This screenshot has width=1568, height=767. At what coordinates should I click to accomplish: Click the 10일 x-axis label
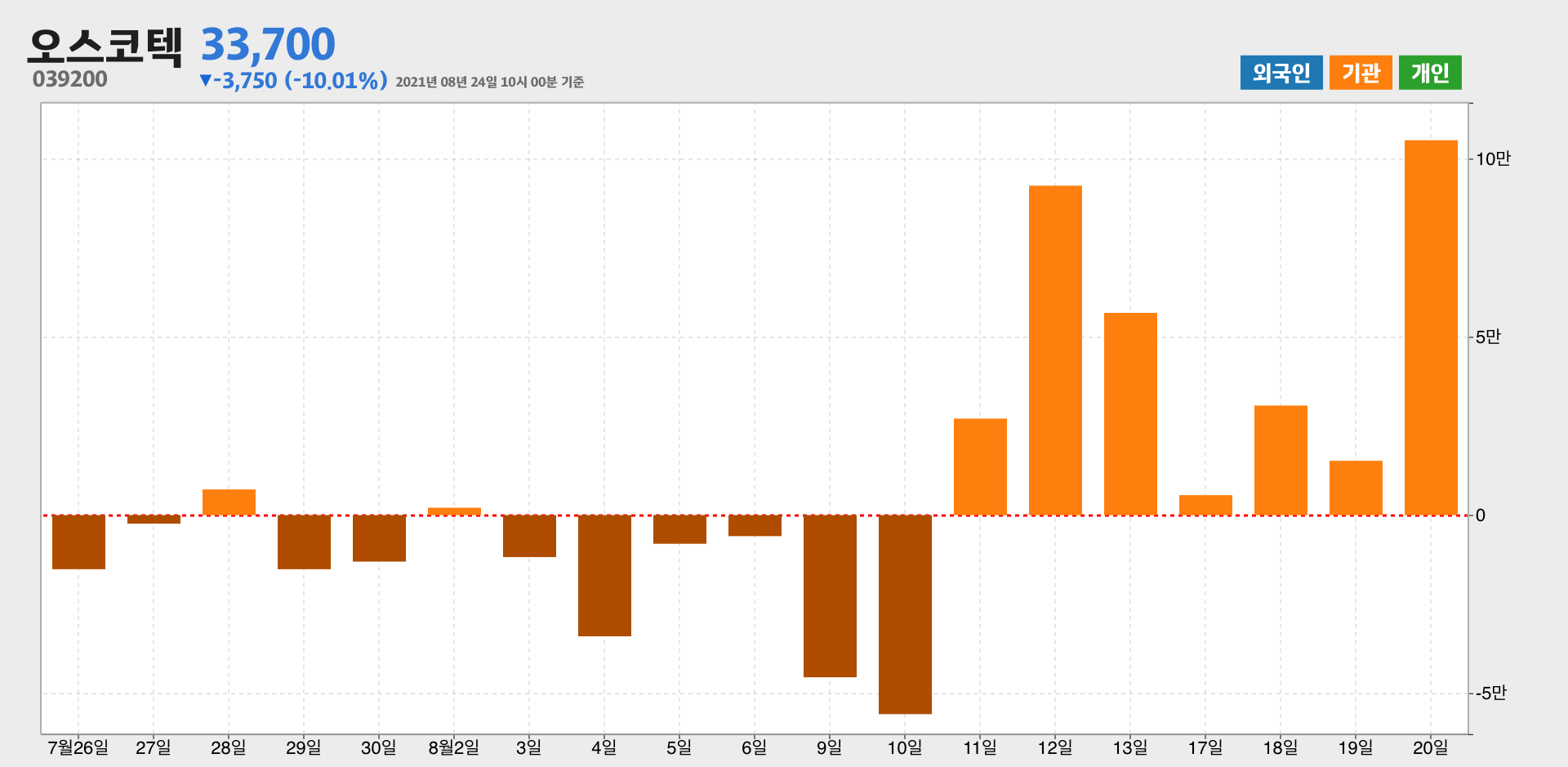point(905,747)
